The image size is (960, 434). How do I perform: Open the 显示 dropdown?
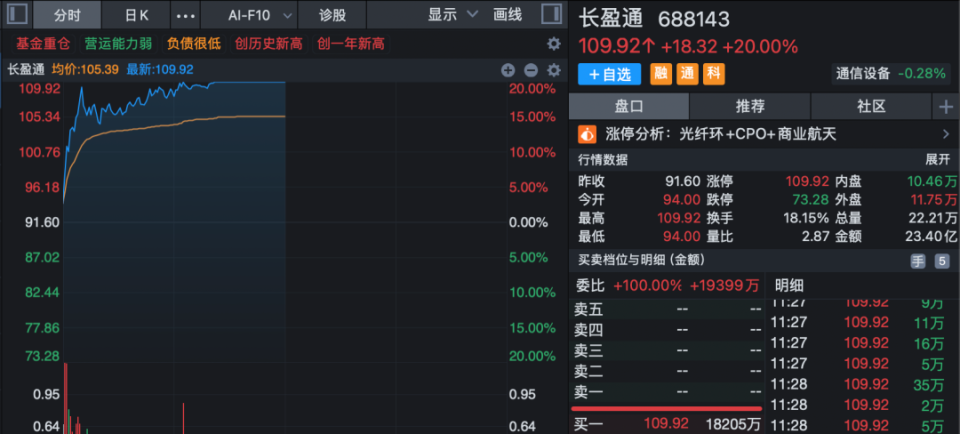point(452,15)
